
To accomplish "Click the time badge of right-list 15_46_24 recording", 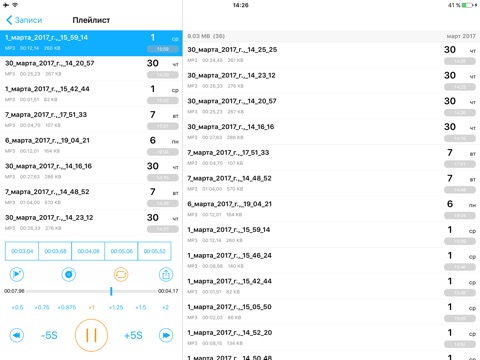I will 460,267.
